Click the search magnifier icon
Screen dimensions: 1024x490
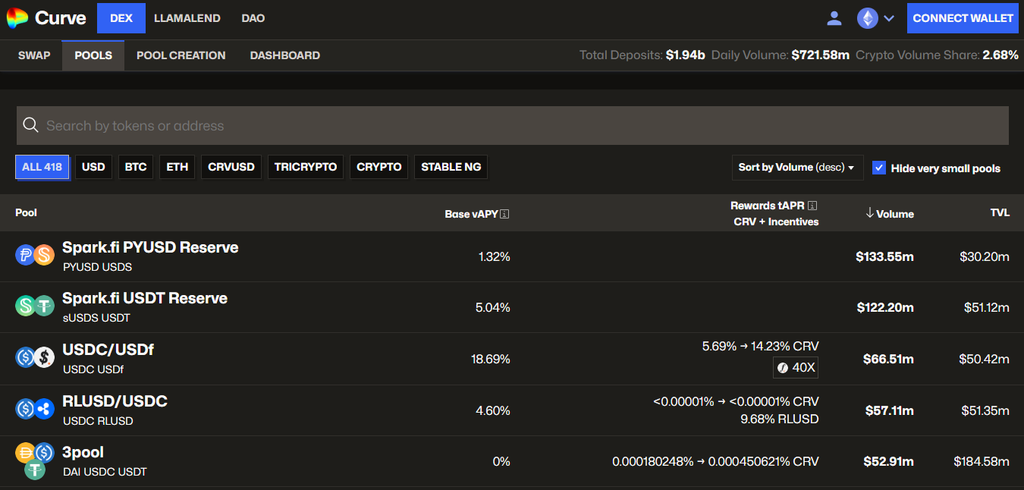[31, 125]
